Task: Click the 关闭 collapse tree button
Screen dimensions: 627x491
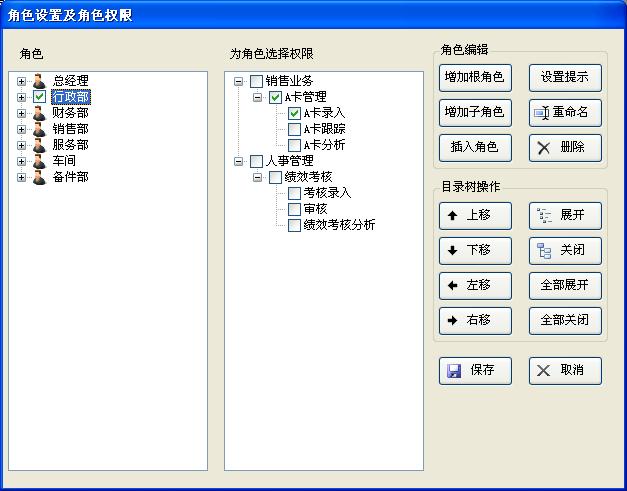Action: click(x=565, y=251)
